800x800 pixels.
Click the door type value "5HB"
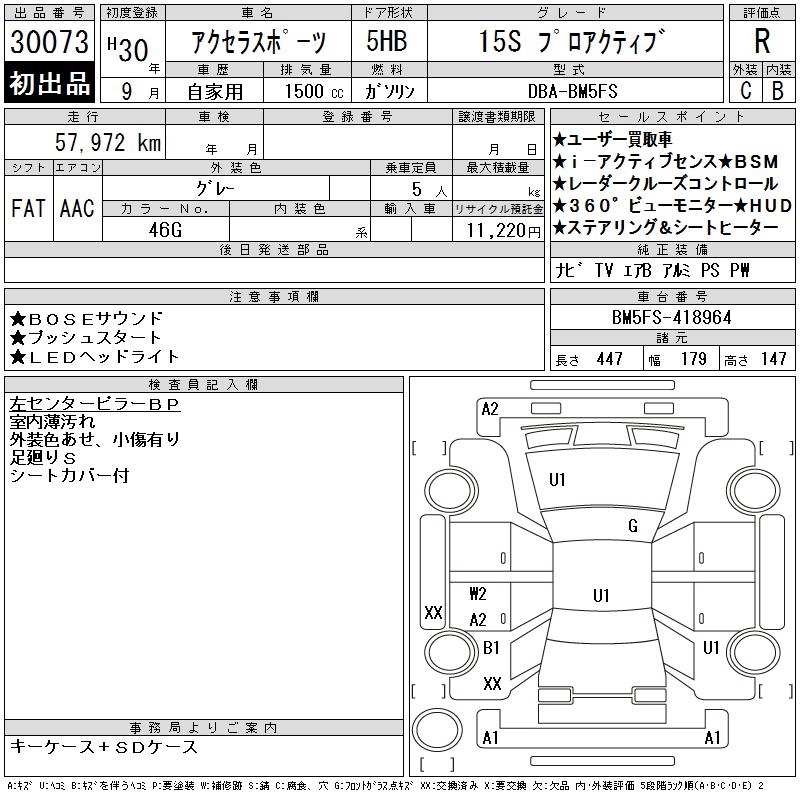coord(387,41)
